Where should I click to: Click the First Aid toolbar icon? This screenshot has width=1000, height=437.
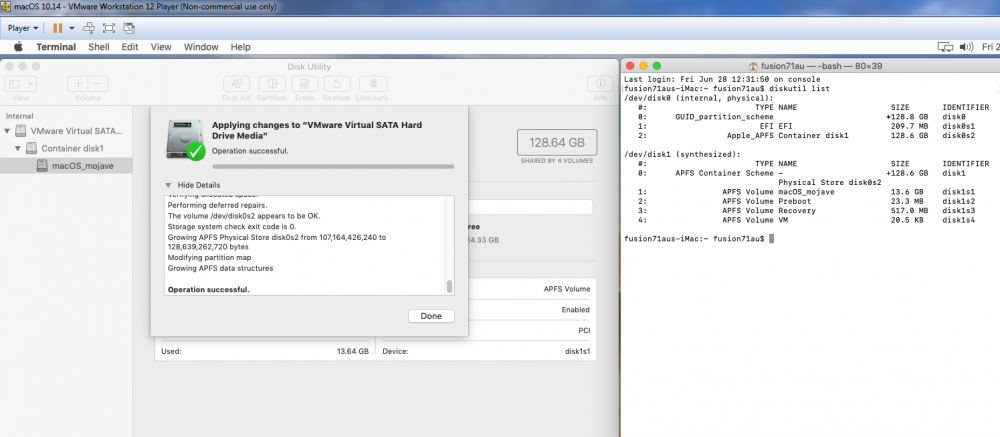click(x=237, y=84)
